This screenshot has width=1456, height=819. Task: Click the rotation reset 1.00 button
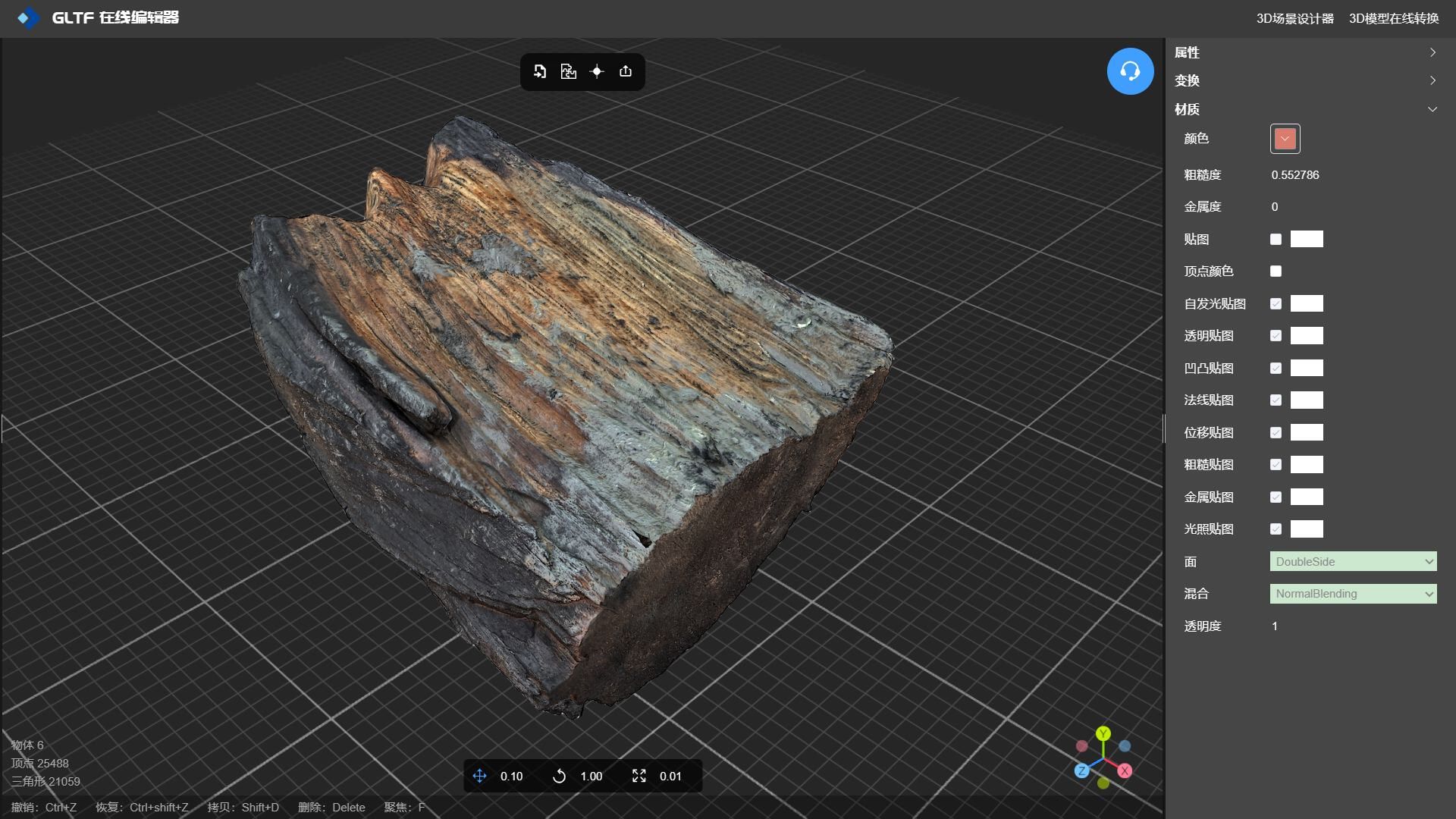coord(560,775)
